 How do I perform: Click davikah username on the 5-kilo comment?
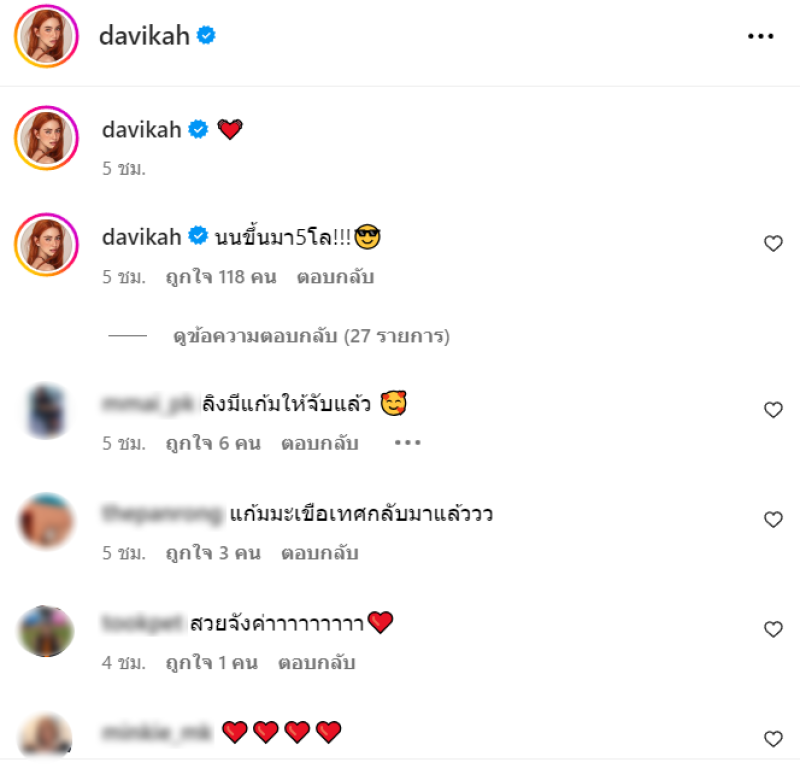point(142,237)
